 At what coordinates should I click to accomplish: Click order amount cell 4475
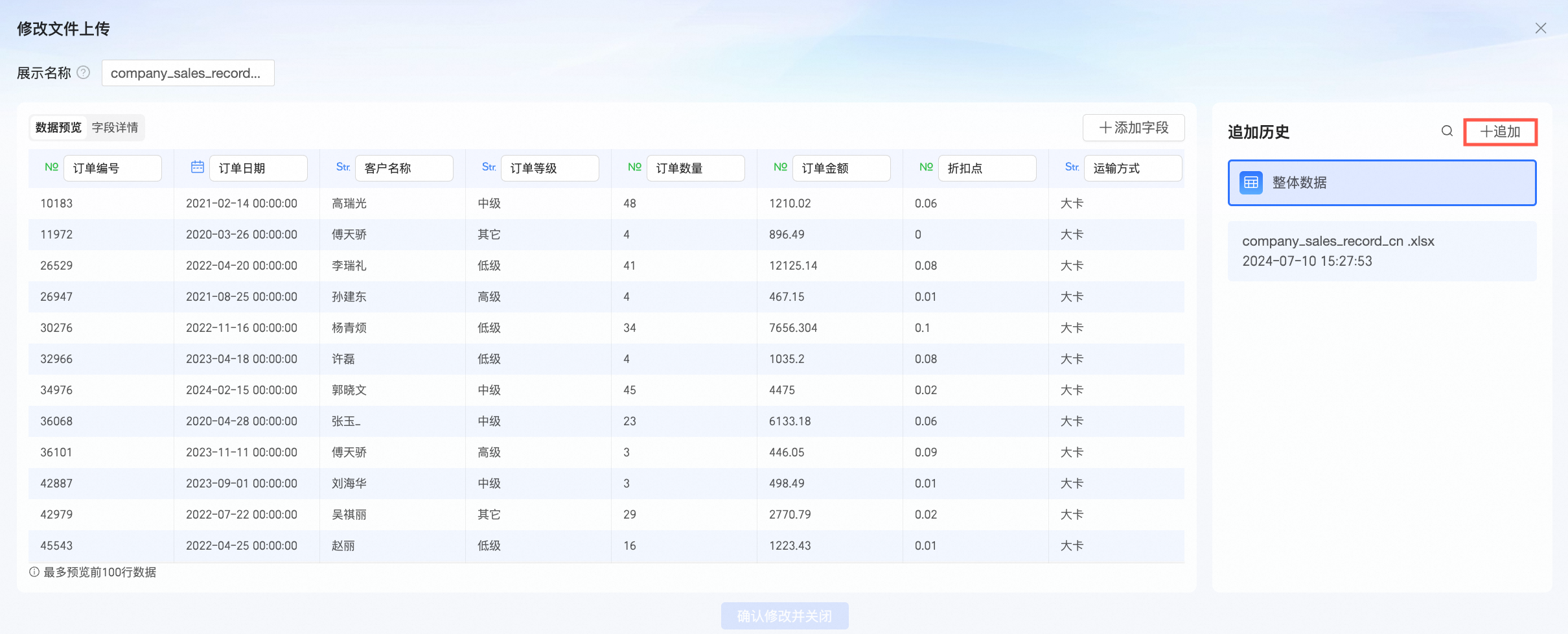(782, 390)
